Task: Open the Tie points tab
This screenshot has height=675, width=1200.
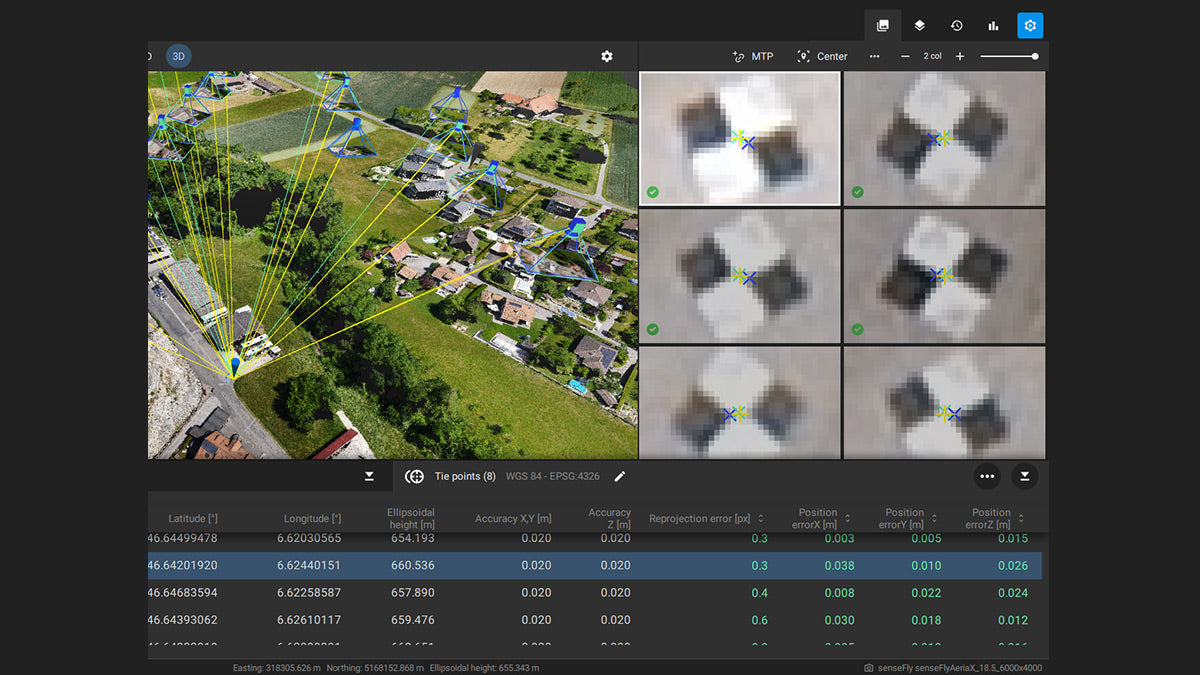Action: click(464, 477)
